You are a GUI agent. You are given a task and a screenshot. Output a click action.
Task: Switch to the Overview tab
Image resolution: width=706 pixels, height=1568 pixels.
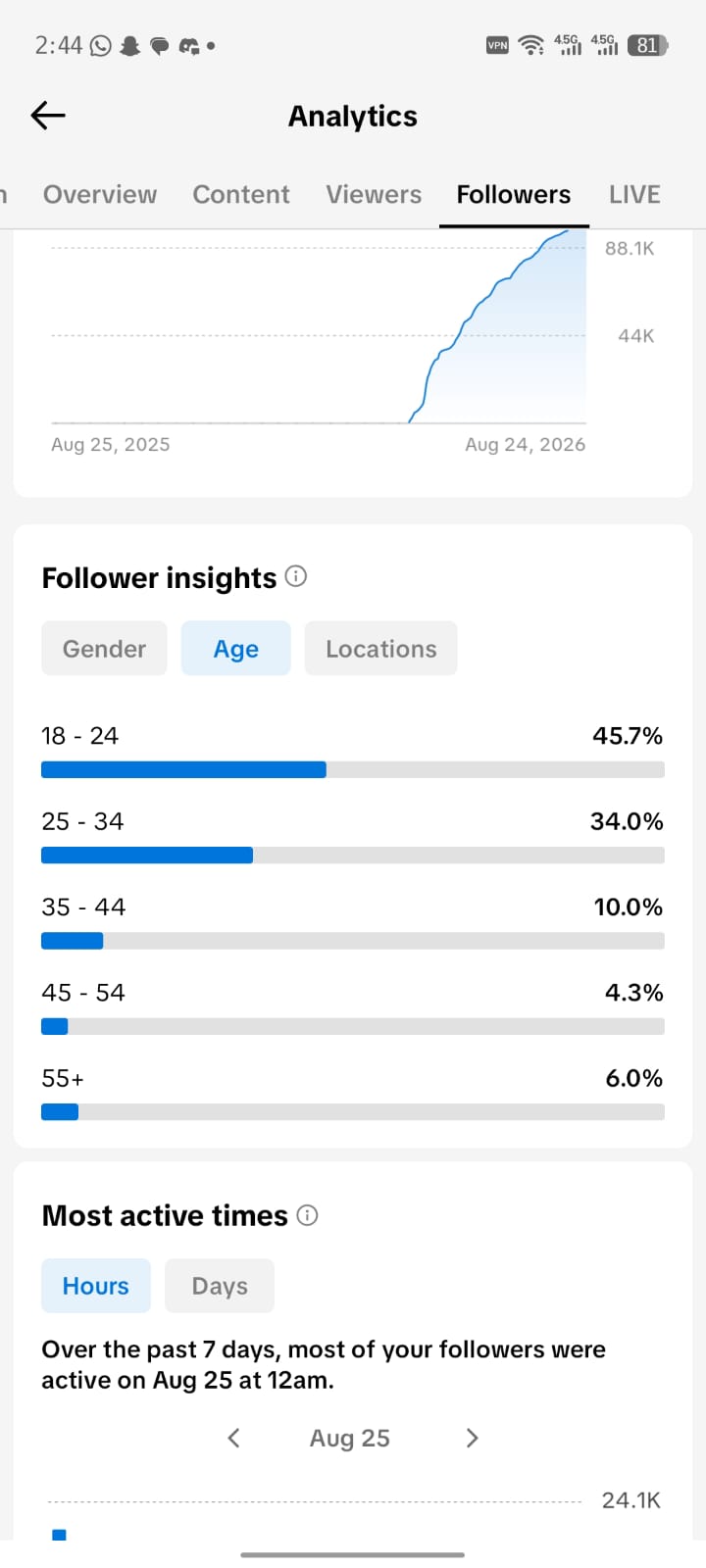pos(100,194)
